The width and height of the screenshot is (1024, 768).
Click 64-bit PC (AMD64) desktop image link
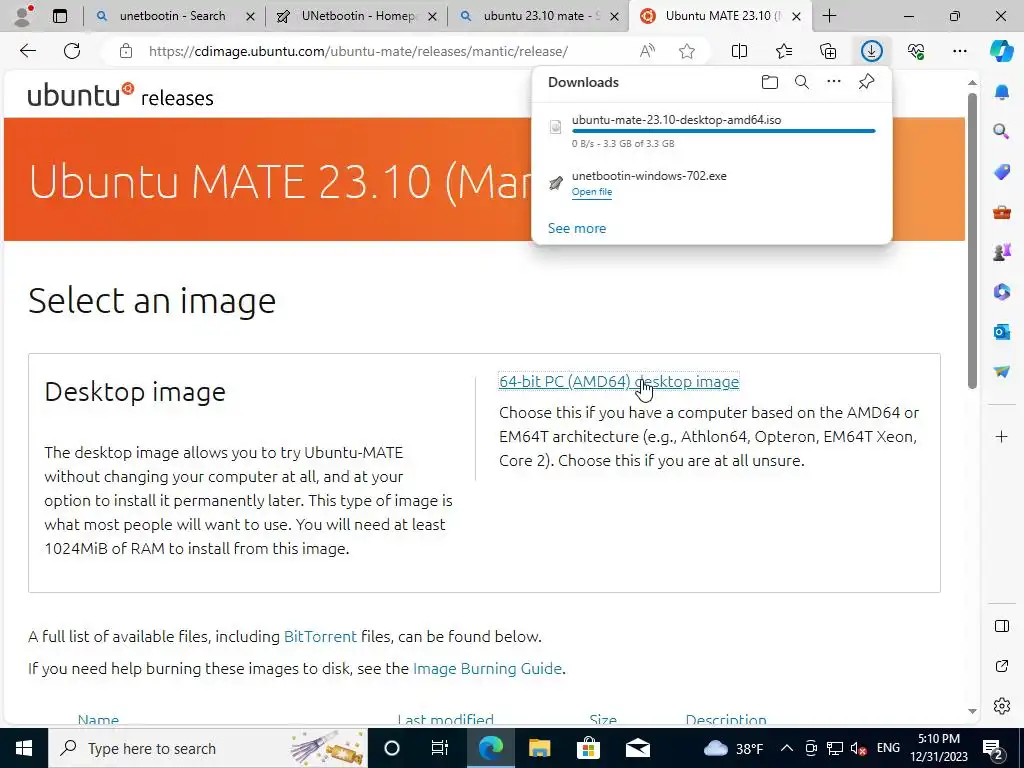tap(618, 381)
